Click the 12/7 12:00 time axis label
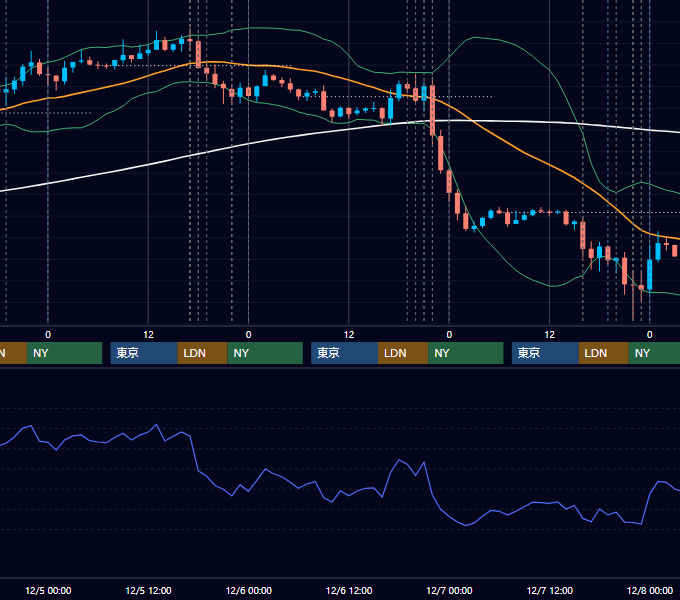Viewport: 680px width, 600px height. (x=549, y=590)
